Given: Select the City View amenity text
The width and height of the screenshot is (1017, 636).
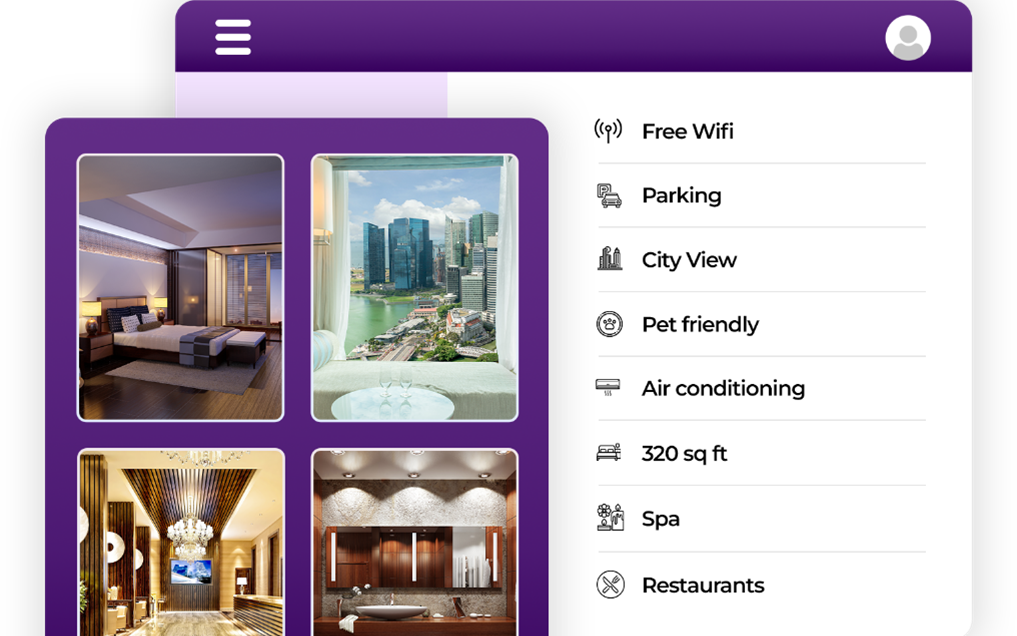Looking at the screenshot, I should [689, 260].
